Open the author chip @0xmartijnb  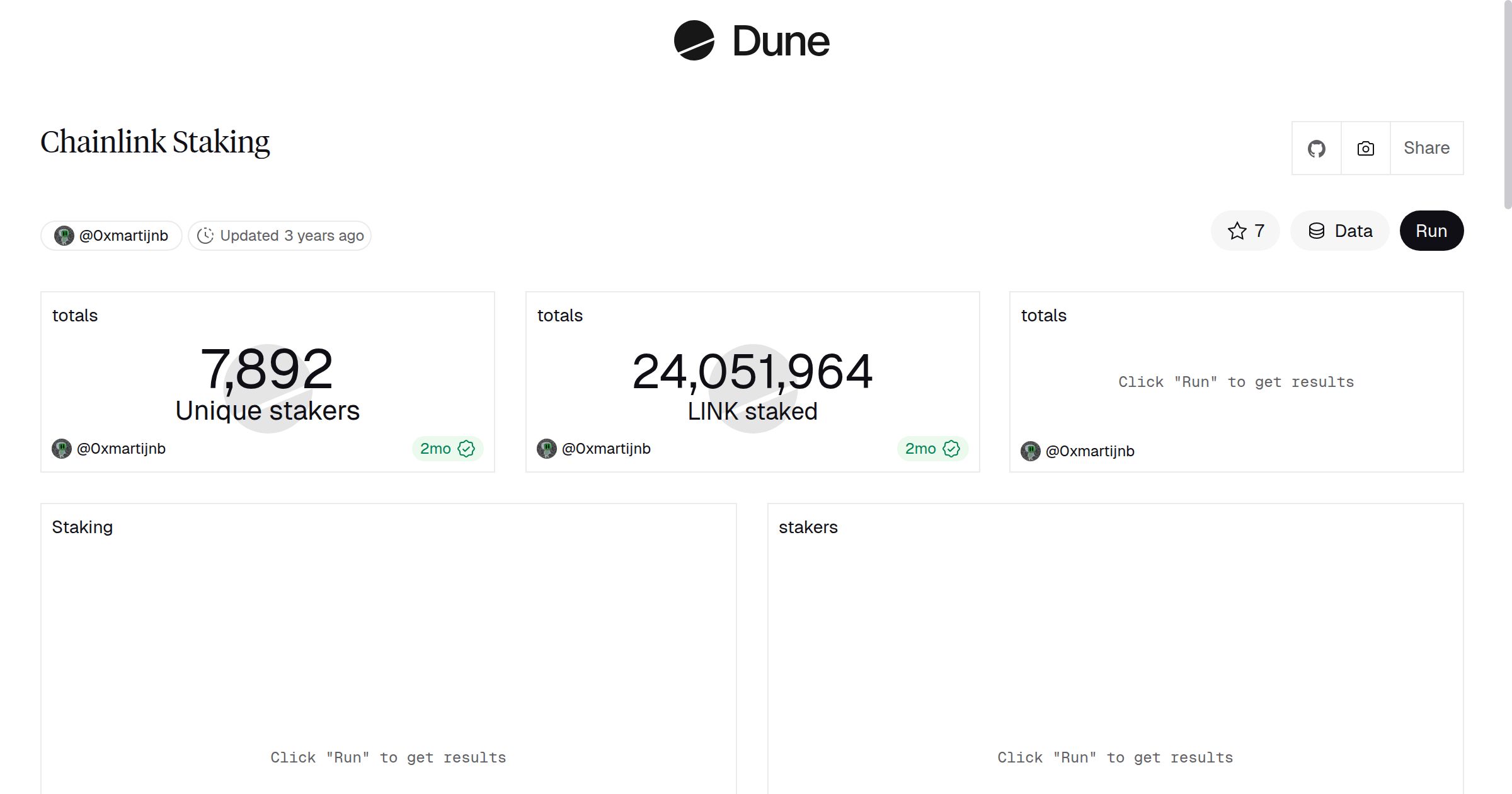coord(112,235)
